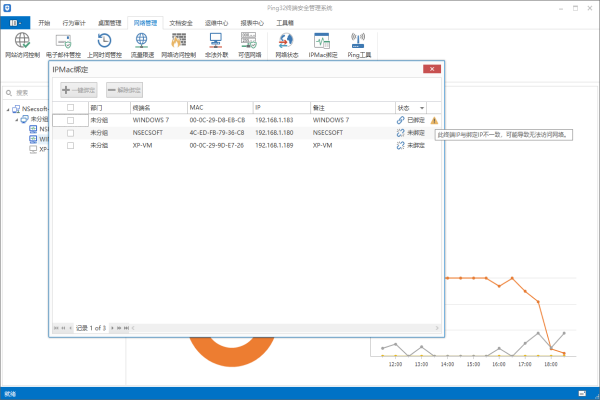
Task: Toggle the select-all checkbox in table header
Action: click(70, 106)
